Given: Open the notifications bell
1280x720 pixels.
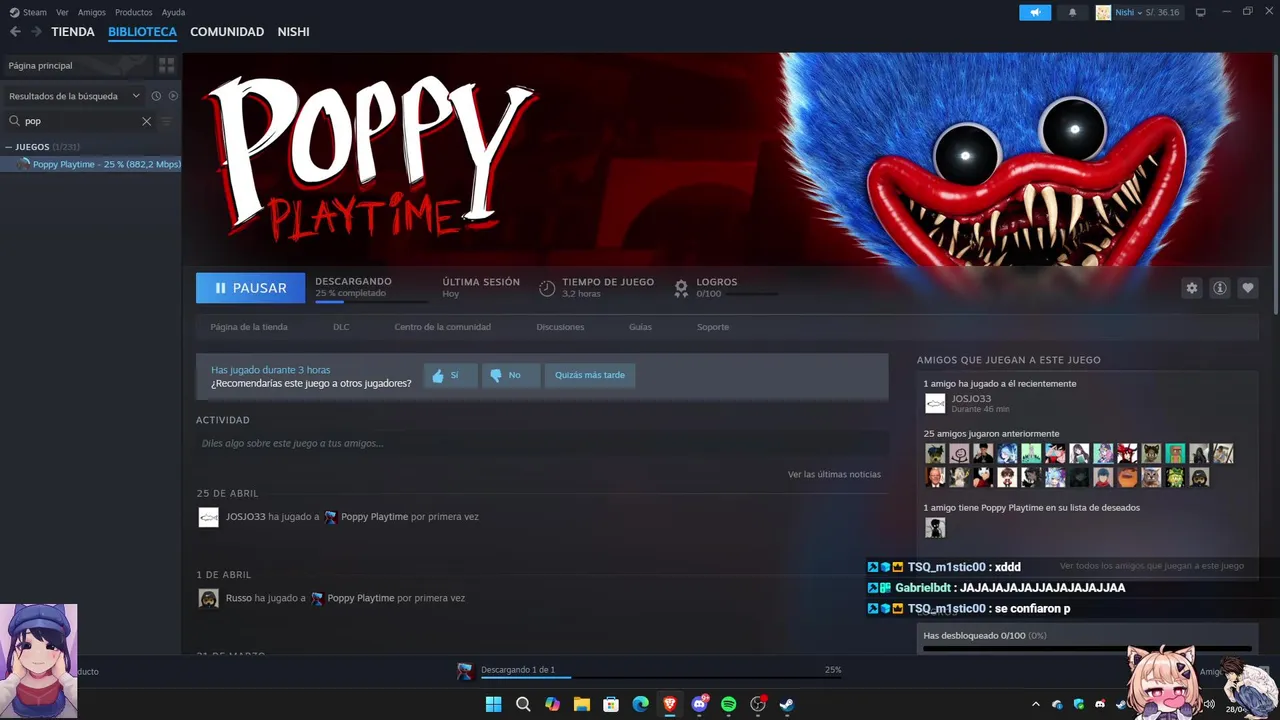Looking at the screenshot, I should [1073, 12].
